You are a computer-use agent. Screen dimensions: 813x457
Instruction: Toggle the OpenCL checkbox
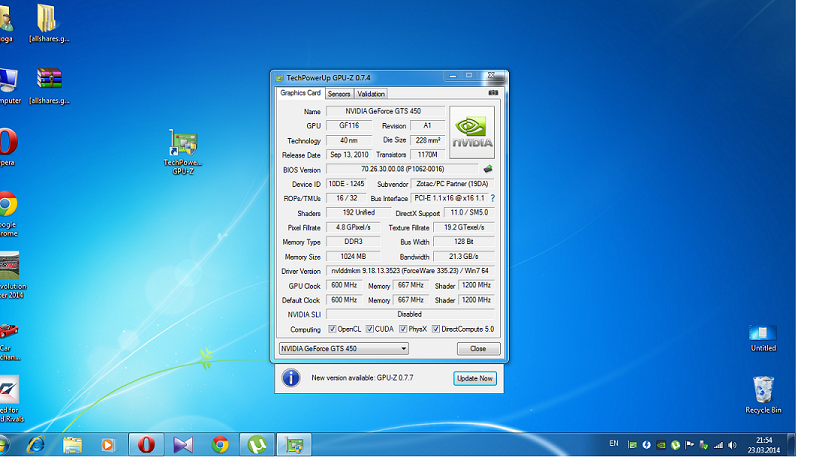pos(332,329)
